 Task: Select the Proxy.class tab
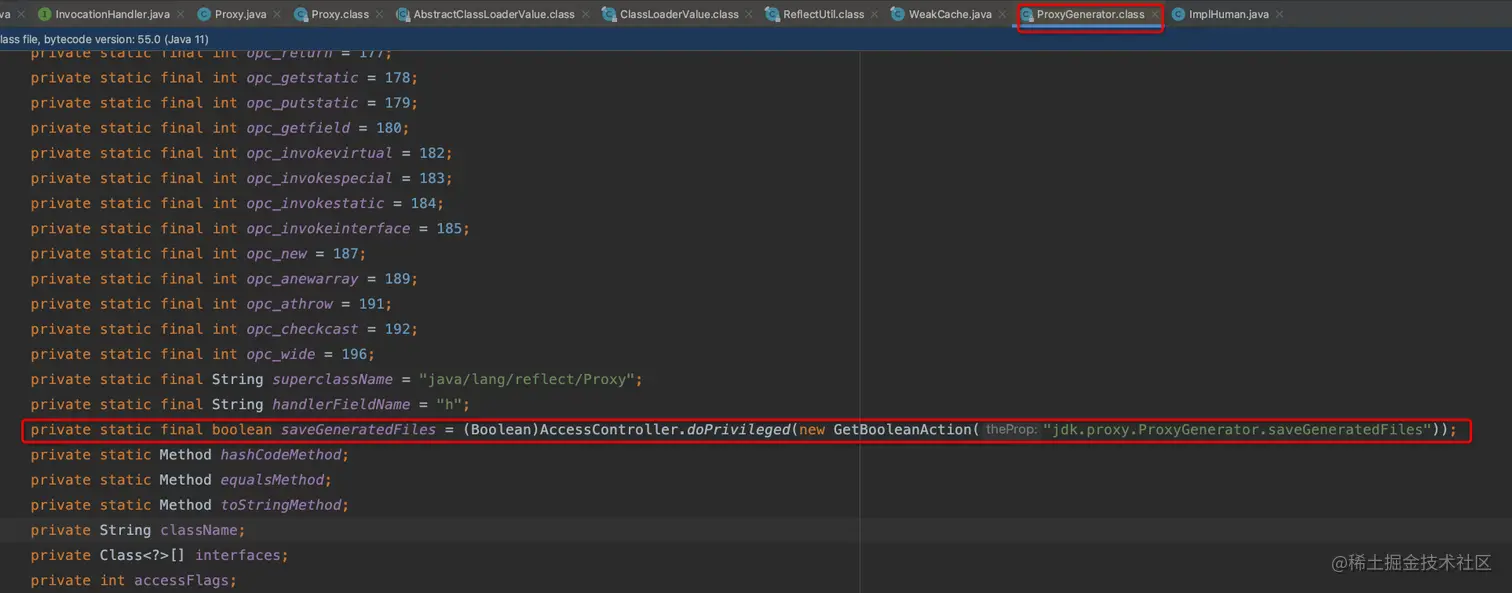340,15
